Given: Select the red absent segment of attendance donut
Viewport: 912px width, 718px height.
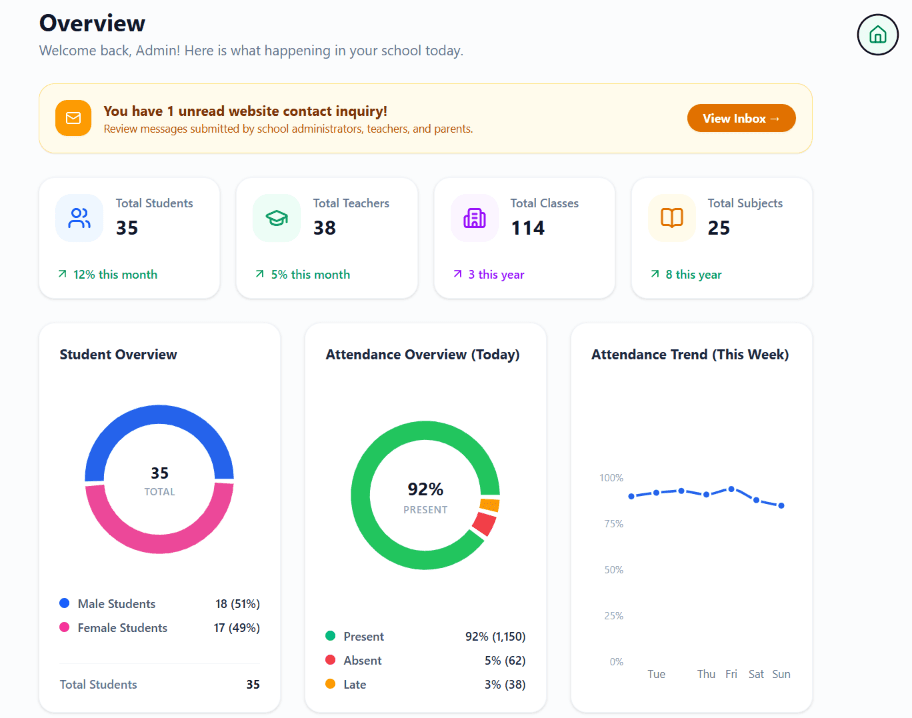Looking at the screenshot, I should point(484,524).
